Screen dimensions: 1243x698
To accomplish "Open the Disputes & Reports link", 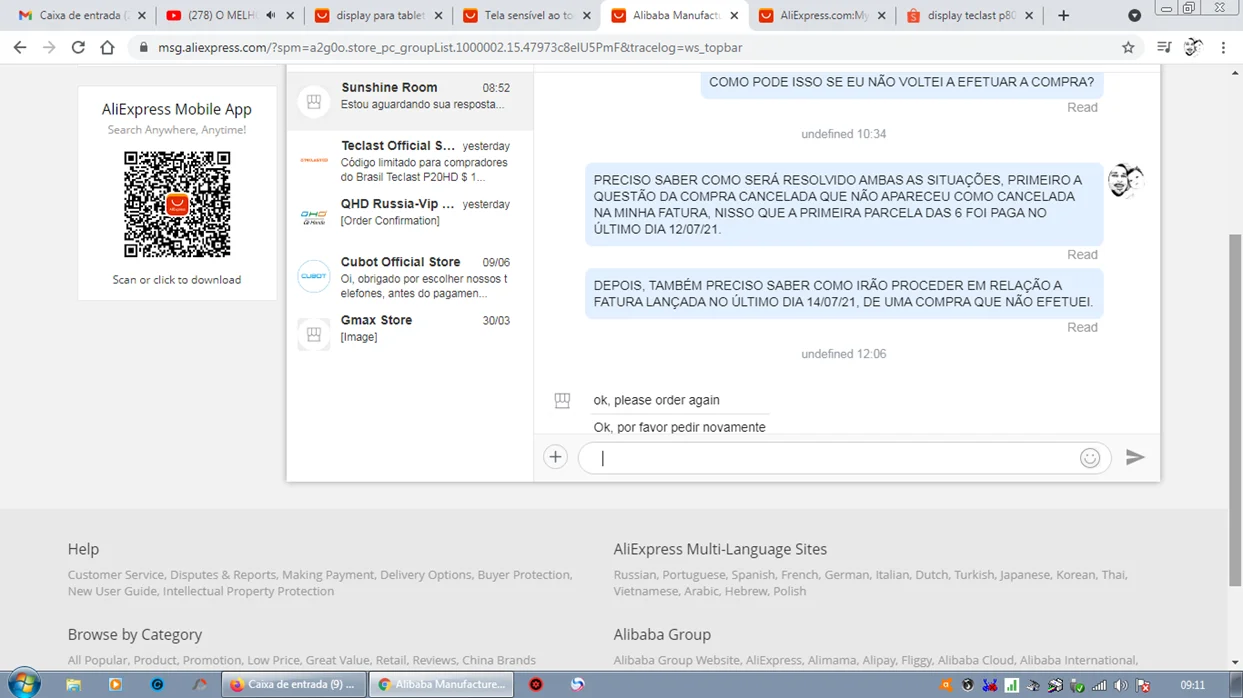I will point(223,575).
